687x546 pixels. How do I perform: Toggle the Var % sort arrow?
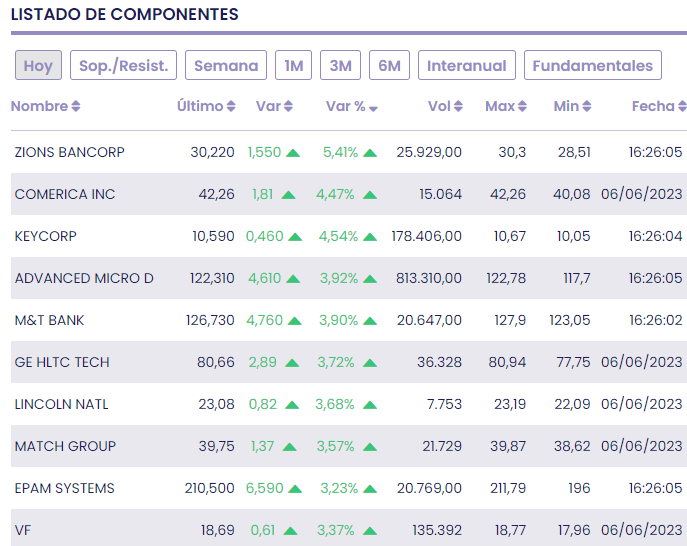373,108
